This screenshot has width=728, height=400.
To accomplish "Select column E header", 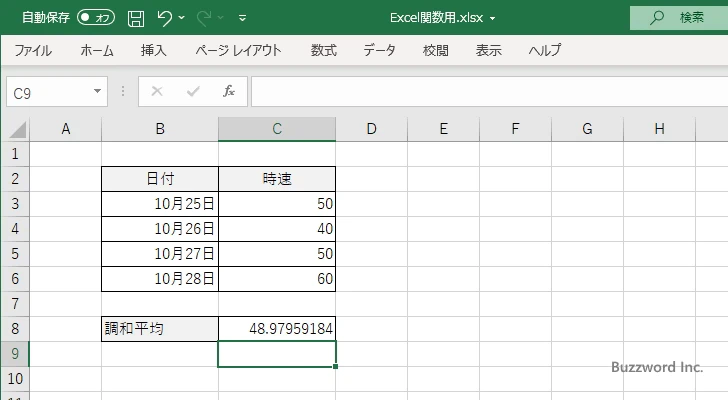I will click(443, 129).
